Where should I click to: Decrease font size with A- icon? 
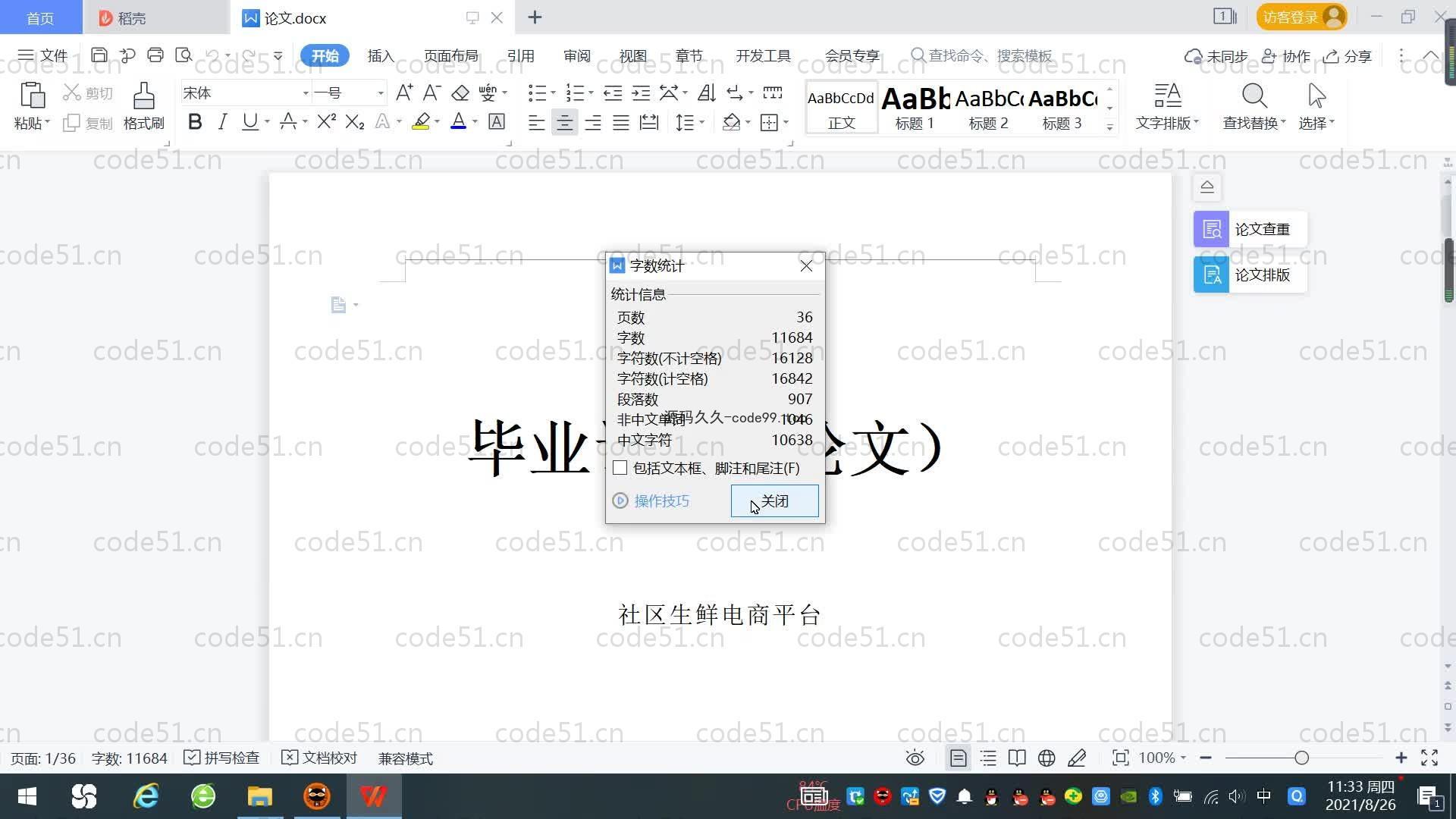click(x=431, y=93)
